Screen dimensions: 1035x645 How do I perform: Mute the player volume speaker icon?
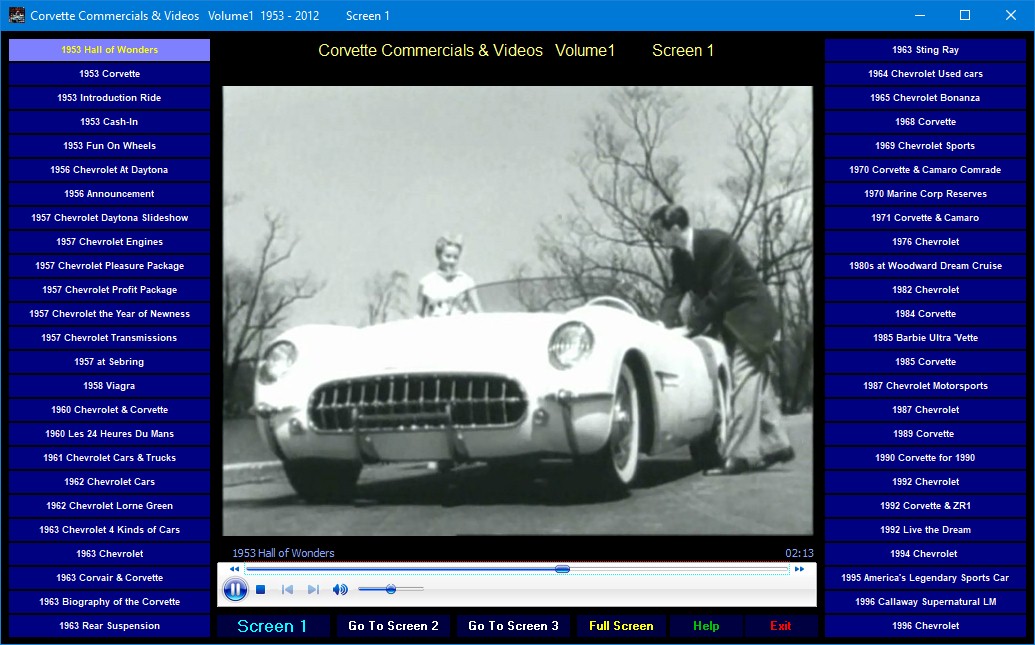[x=340, y=590]
